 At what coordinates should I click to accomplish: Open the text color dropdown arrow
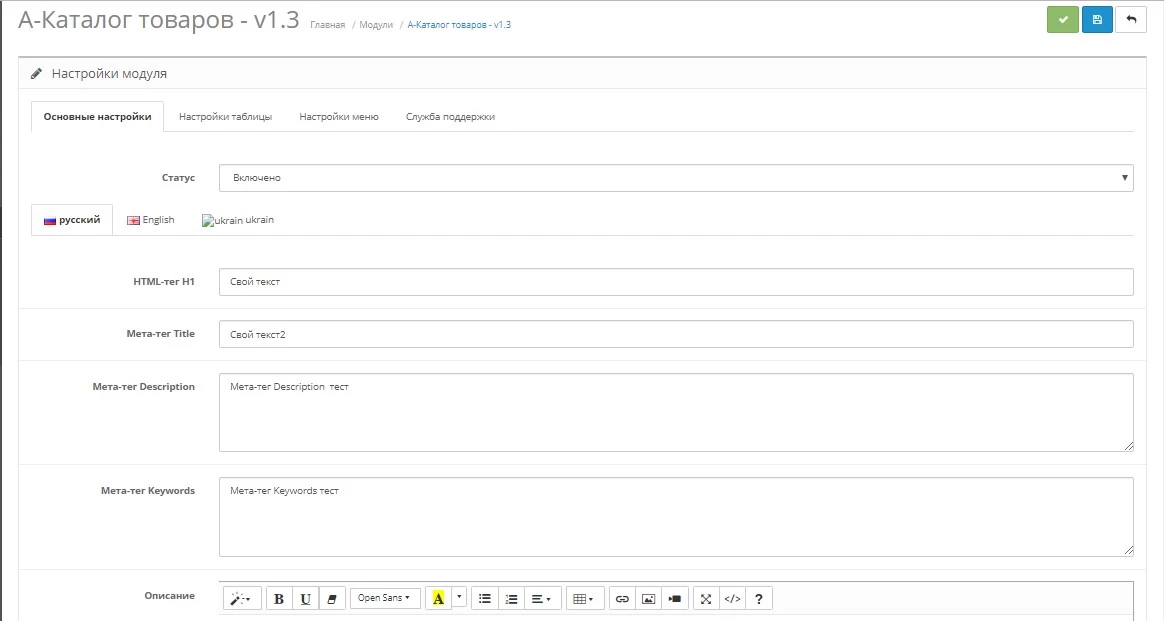click(x=459, y=597)
